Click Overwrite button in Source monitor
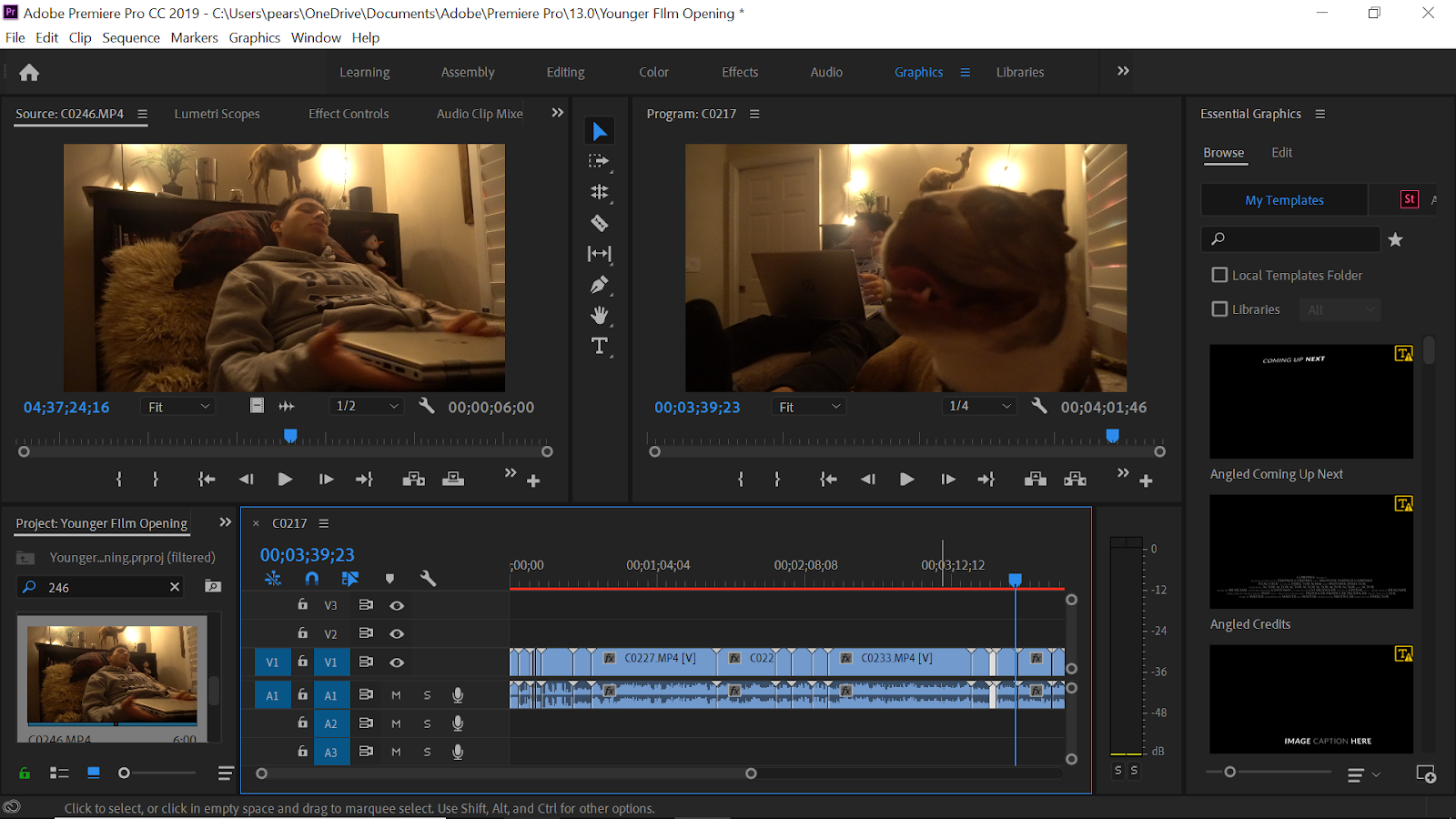This screenshot has width=1456, height=819. (x=453, y=479)
